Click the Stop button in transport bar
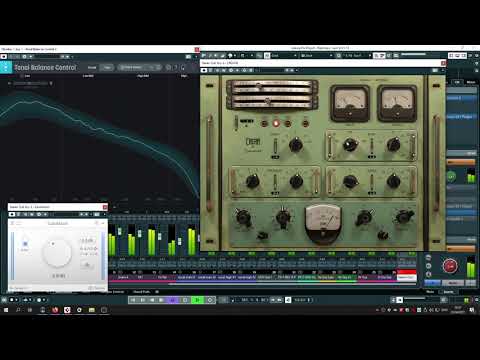Image resolution: width=480 pixels, height=360 pixels. click(x=185, y=300)
